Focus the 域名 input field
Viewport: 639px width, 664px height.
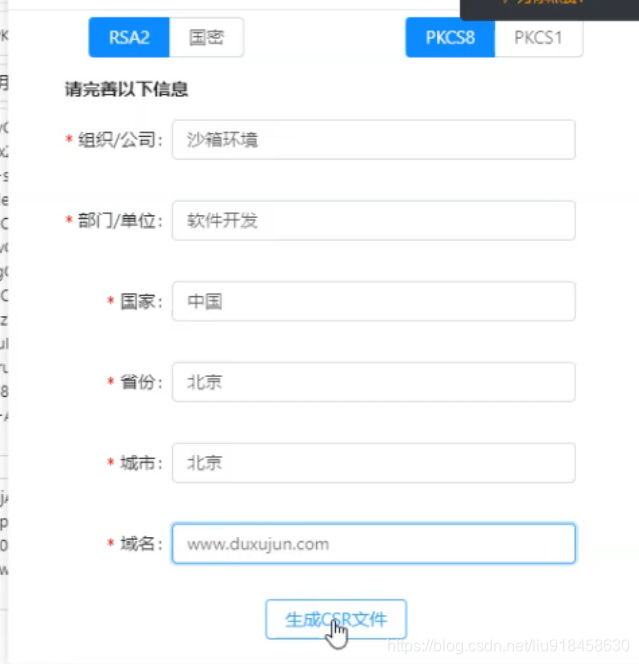373,544
